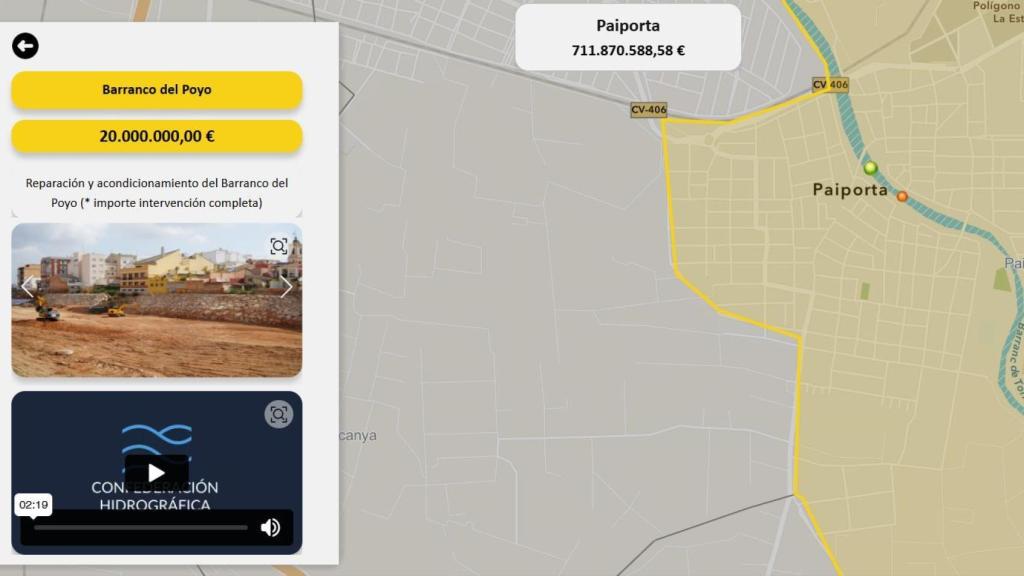Play the Confederación Hidrográfica video
The width and height of the screenshot is (1024, 576).
click(156, 472)
